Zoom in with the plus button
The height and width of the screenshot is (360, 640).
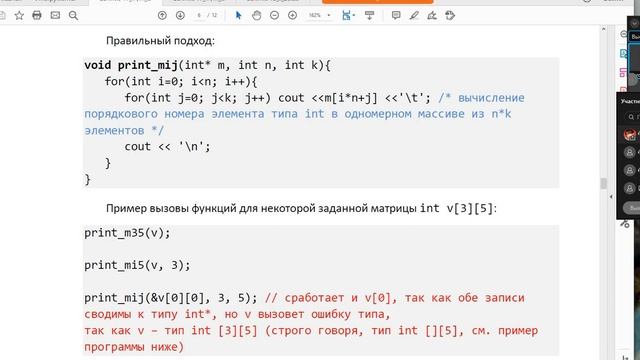292,16
